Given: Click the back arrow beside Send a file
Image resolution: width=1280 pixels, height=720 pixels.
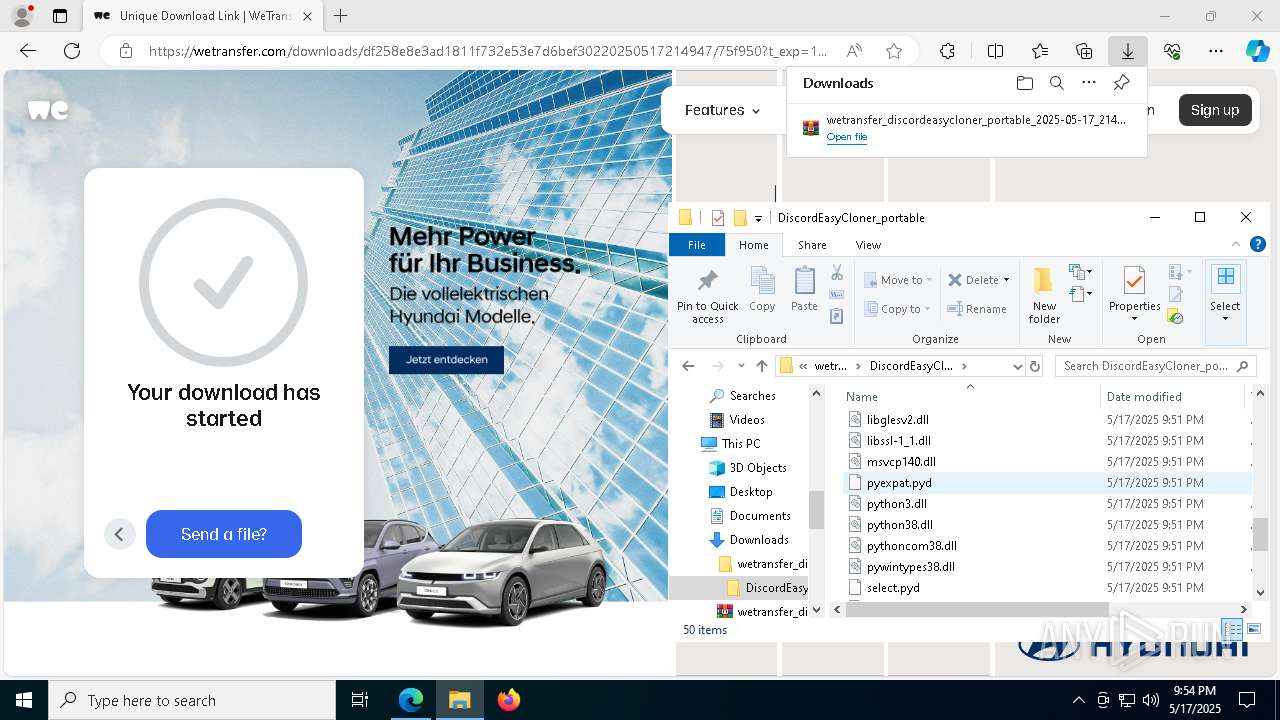Looking at the screenshot, I should (x=119, y=534).
